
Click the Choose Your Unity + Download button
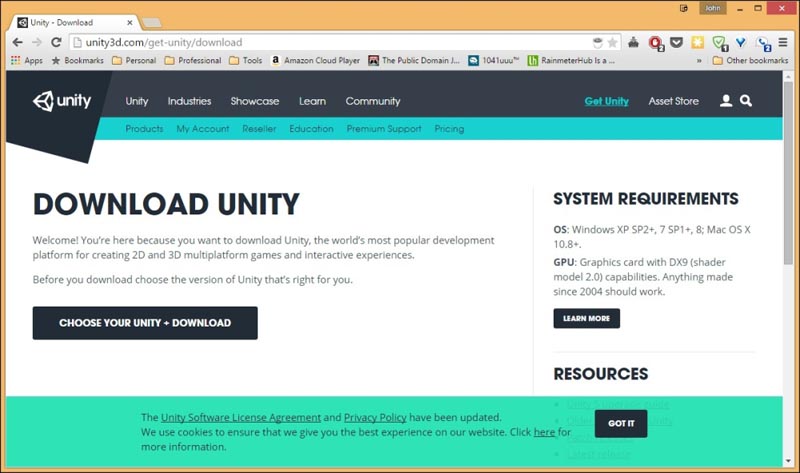coord(145,323)
